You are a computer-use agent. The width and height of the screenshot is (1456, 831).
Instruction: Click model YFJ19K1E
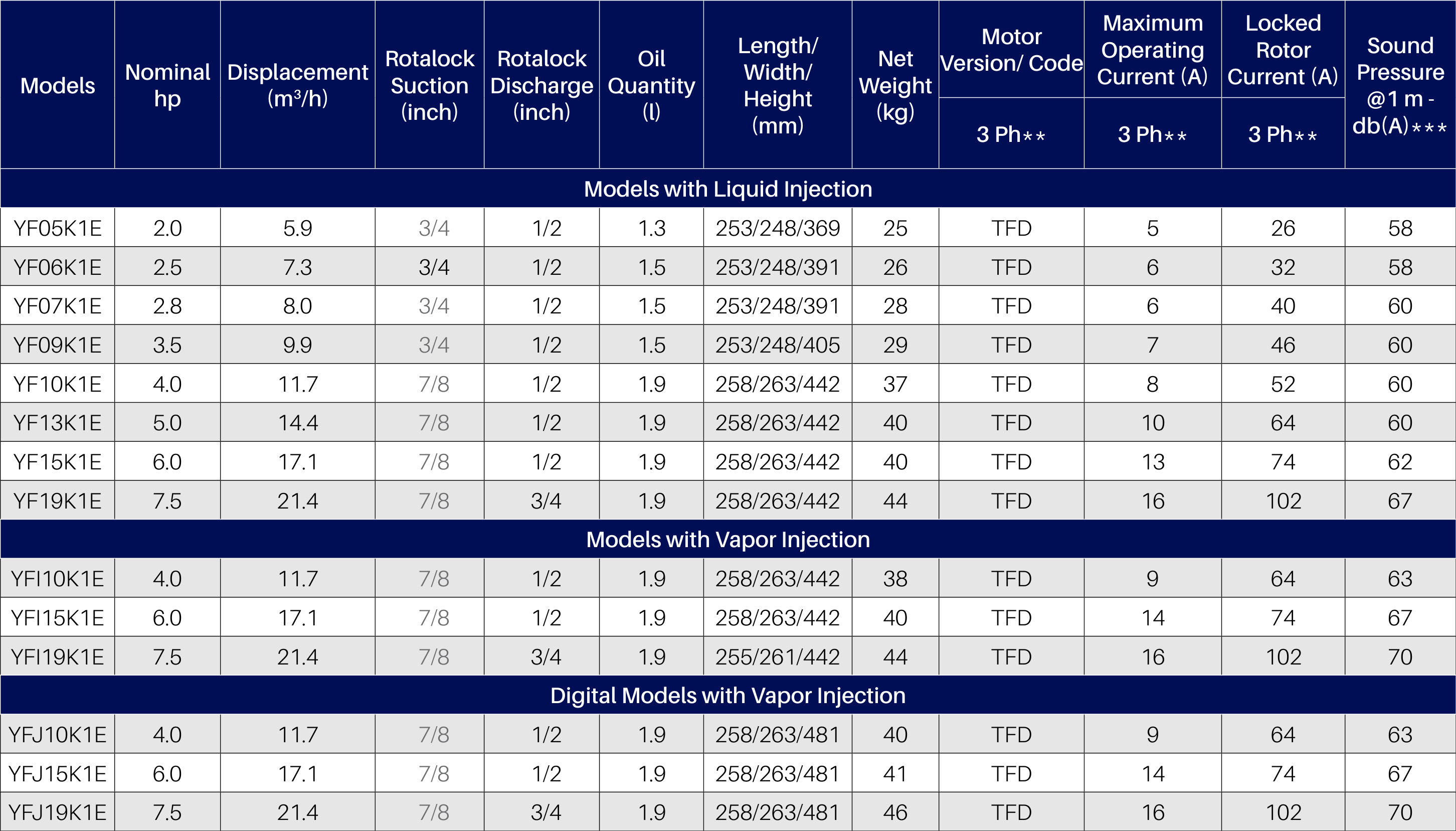point(58,812)
